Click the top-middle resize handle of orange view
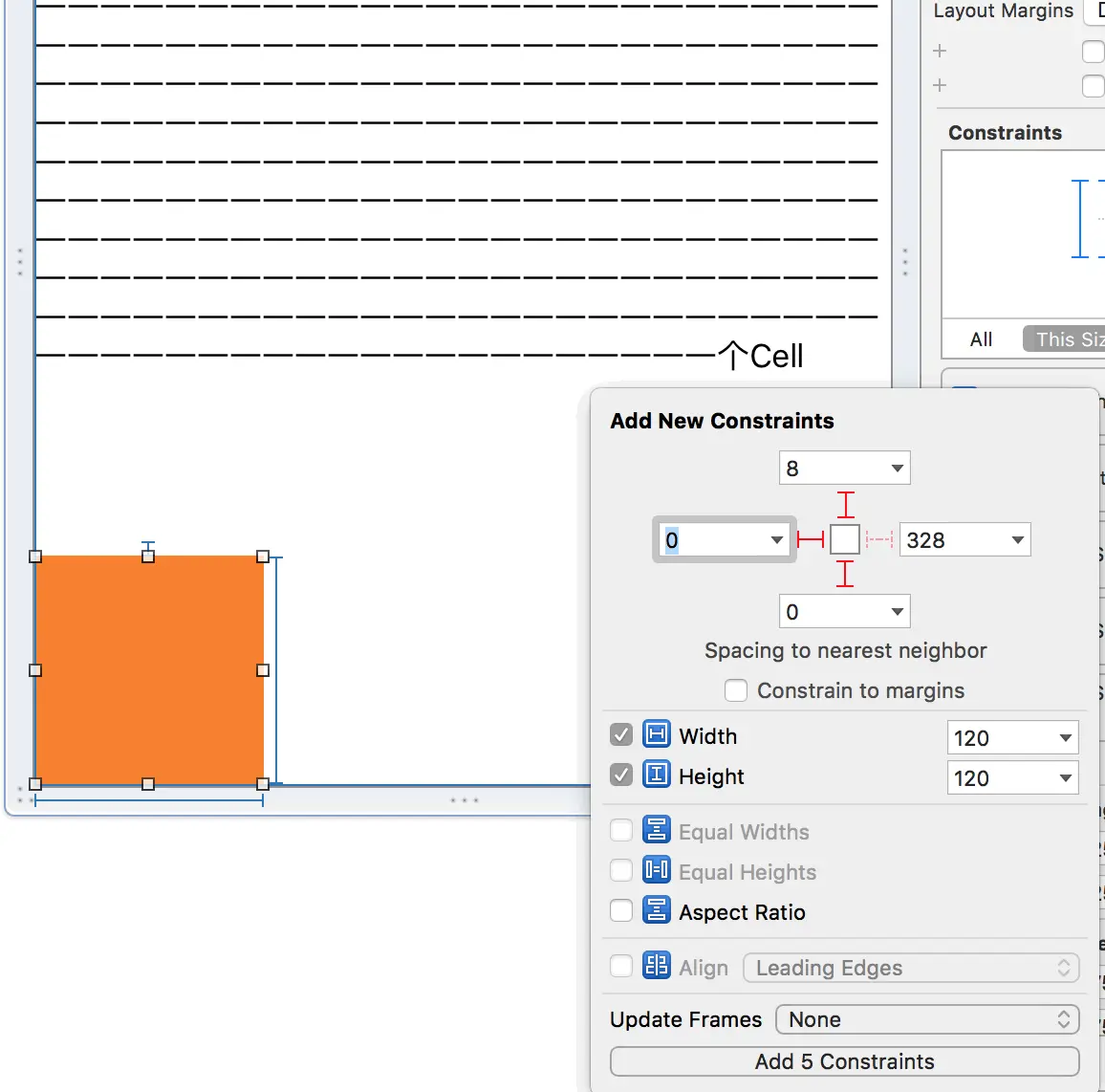This screenshot has height=1092, width=1105. (148, 557)
